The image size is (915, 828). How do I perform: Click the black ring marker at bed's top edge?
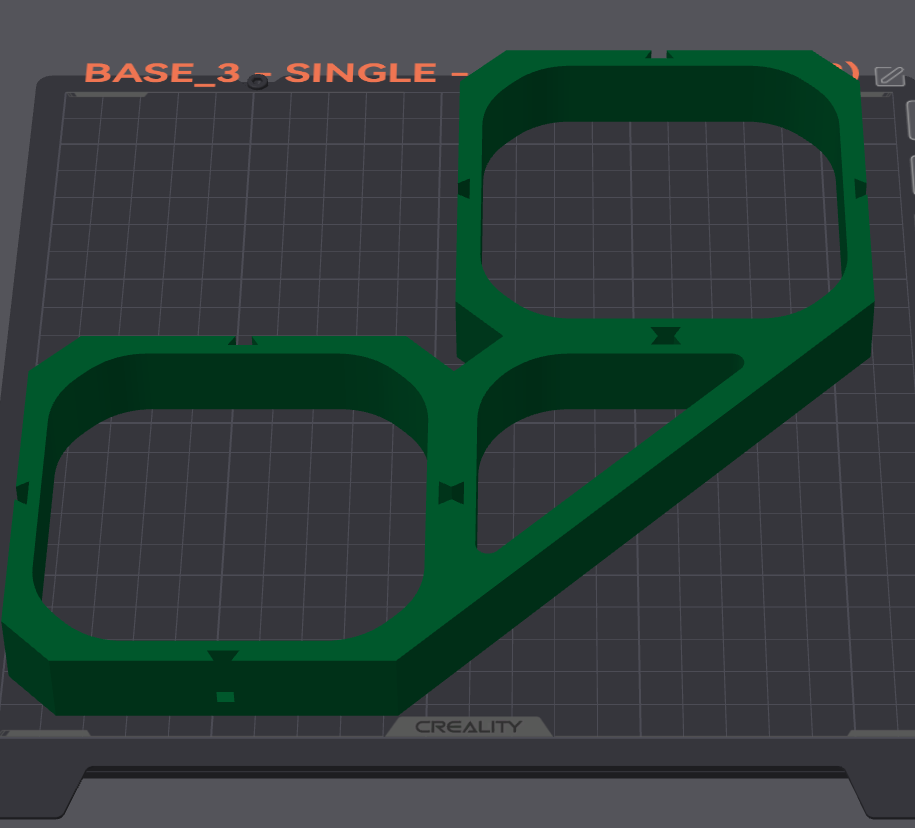(257, 82)
